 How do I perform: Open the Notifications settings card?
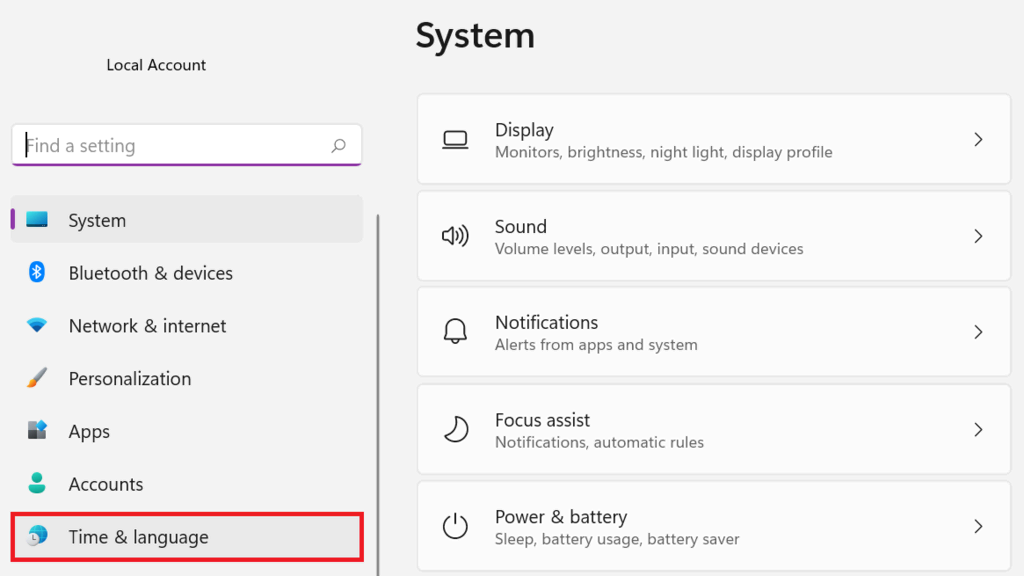tap(713, 333)
